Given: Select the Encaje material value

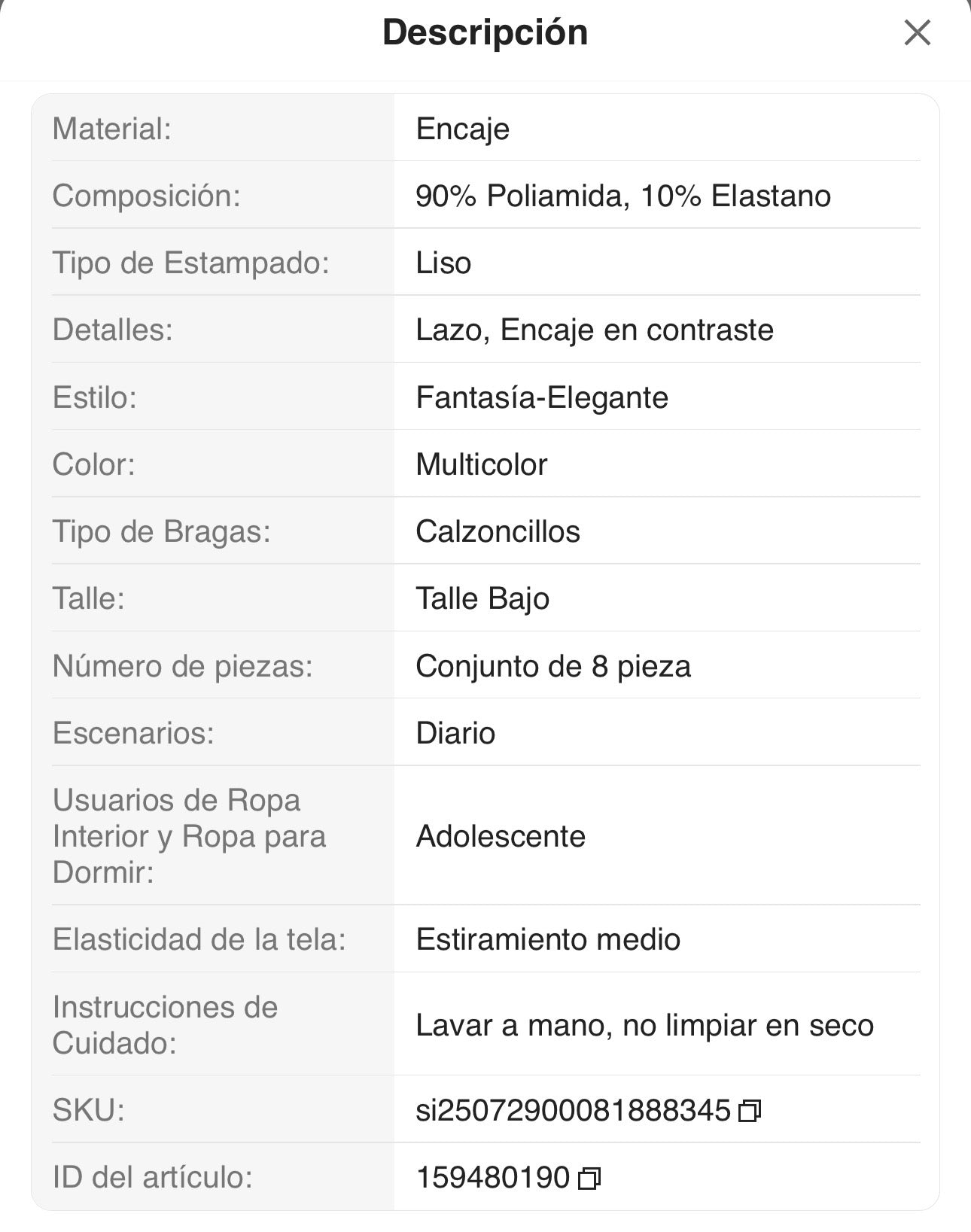Looking at the screenshot, I should (x=462, y=129).
